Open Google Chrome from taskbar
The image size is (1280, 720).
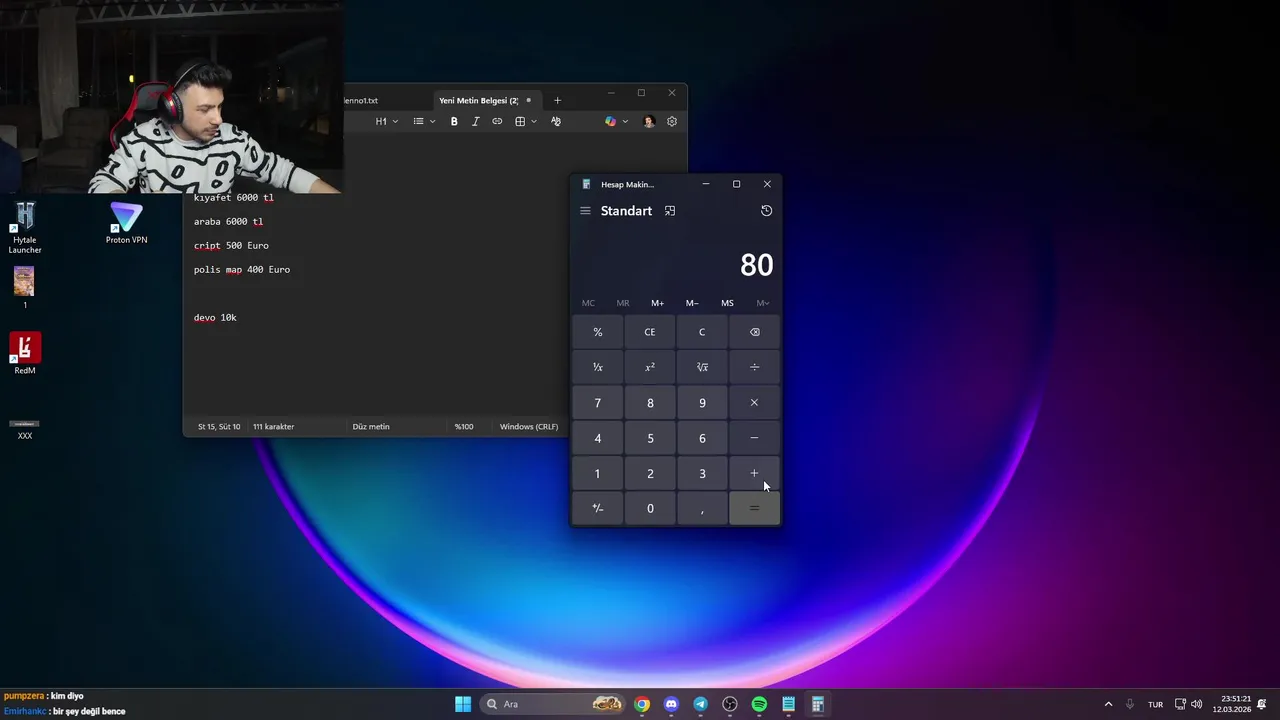pos(642,704)
